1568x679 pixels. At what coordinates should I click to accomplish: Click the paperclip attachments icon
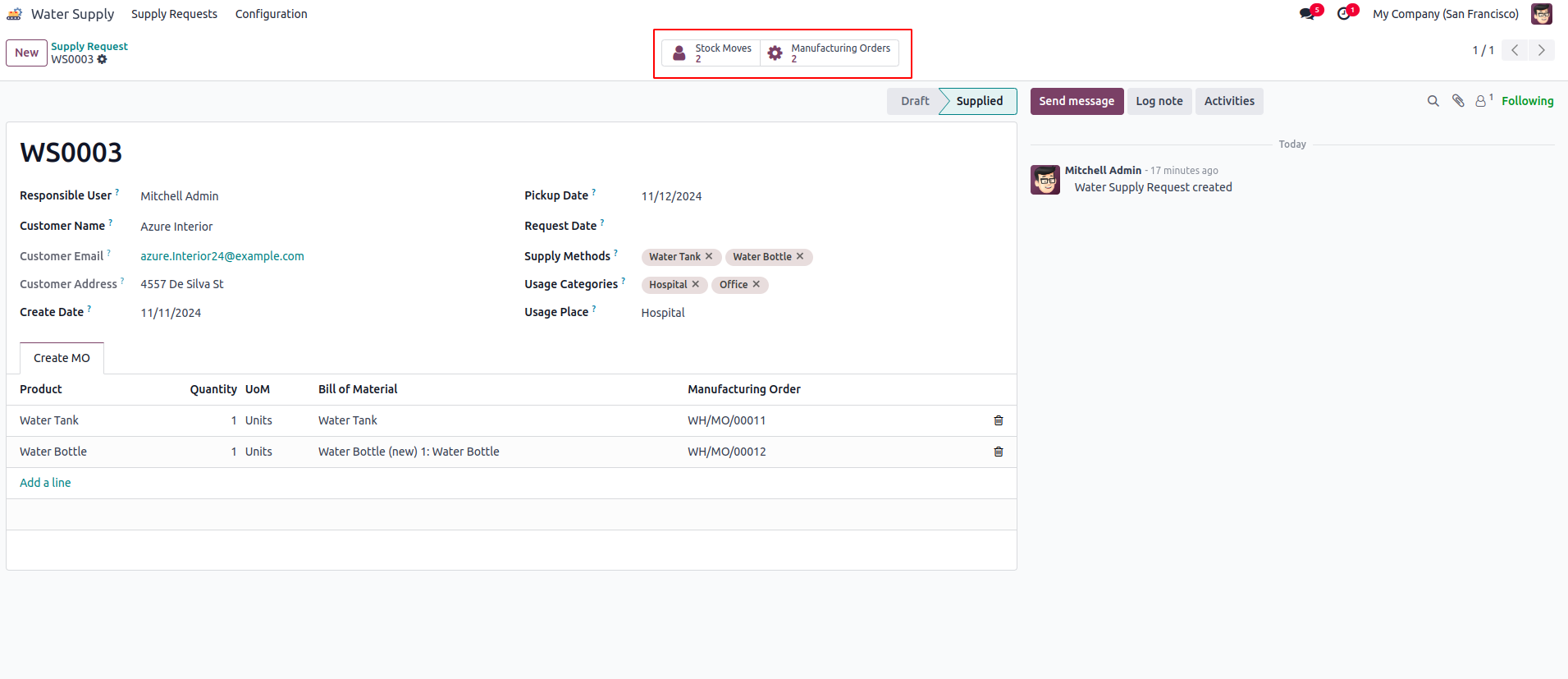(1458, 101)
